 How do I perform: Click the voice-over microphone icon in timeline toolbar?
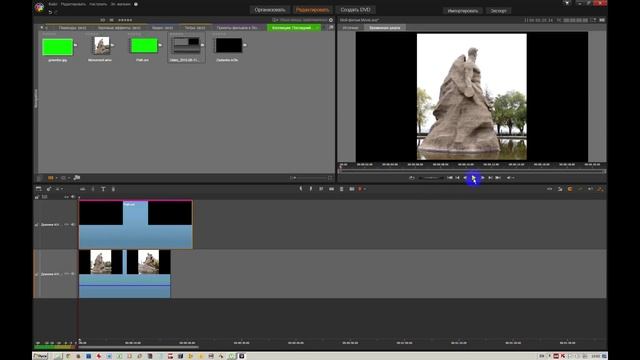click(x=113, y=189)
